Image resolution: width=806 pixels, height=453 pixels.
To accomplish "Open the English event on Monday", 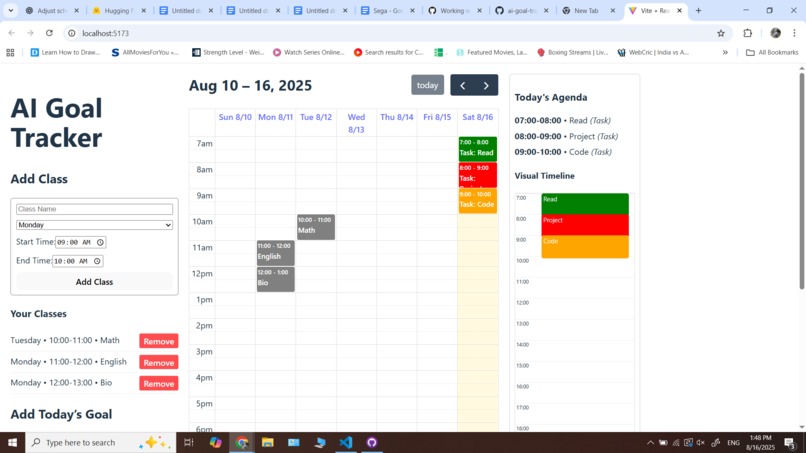I will [276, 253].
